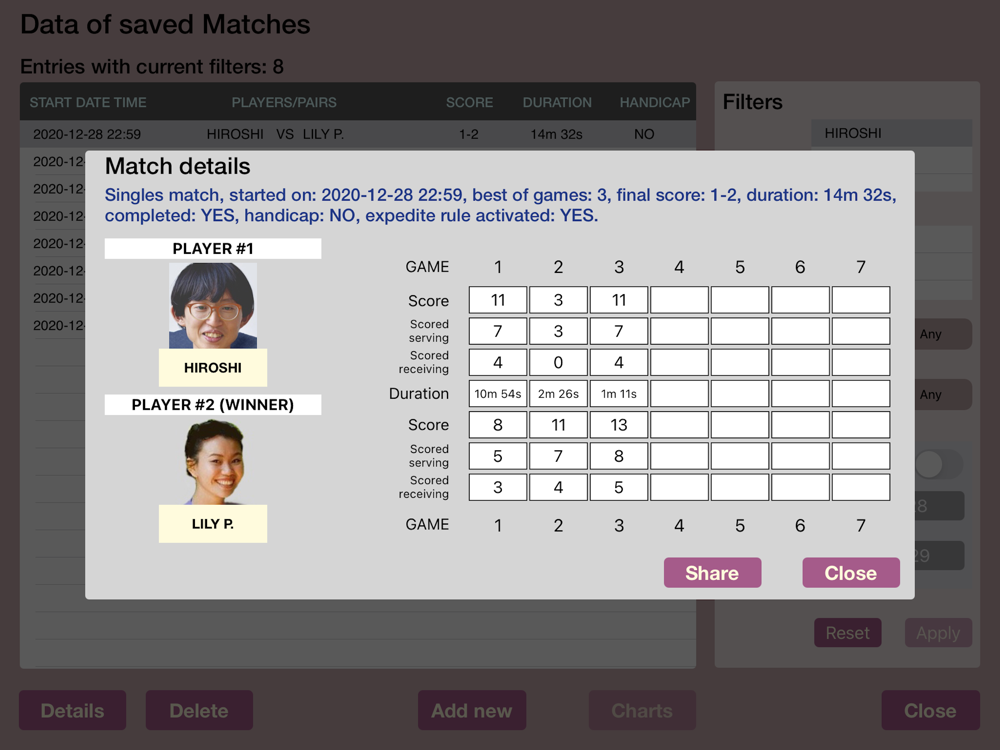Click Hiroshi's scored receiving value 0 in game 2
This screenshot has width=1000, height=750.
[558, 362]
